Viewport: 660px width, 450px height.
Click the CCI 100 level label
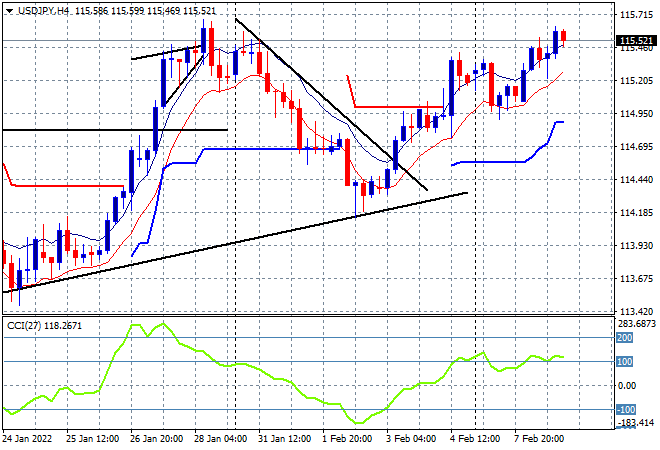[x=625, y=362]
